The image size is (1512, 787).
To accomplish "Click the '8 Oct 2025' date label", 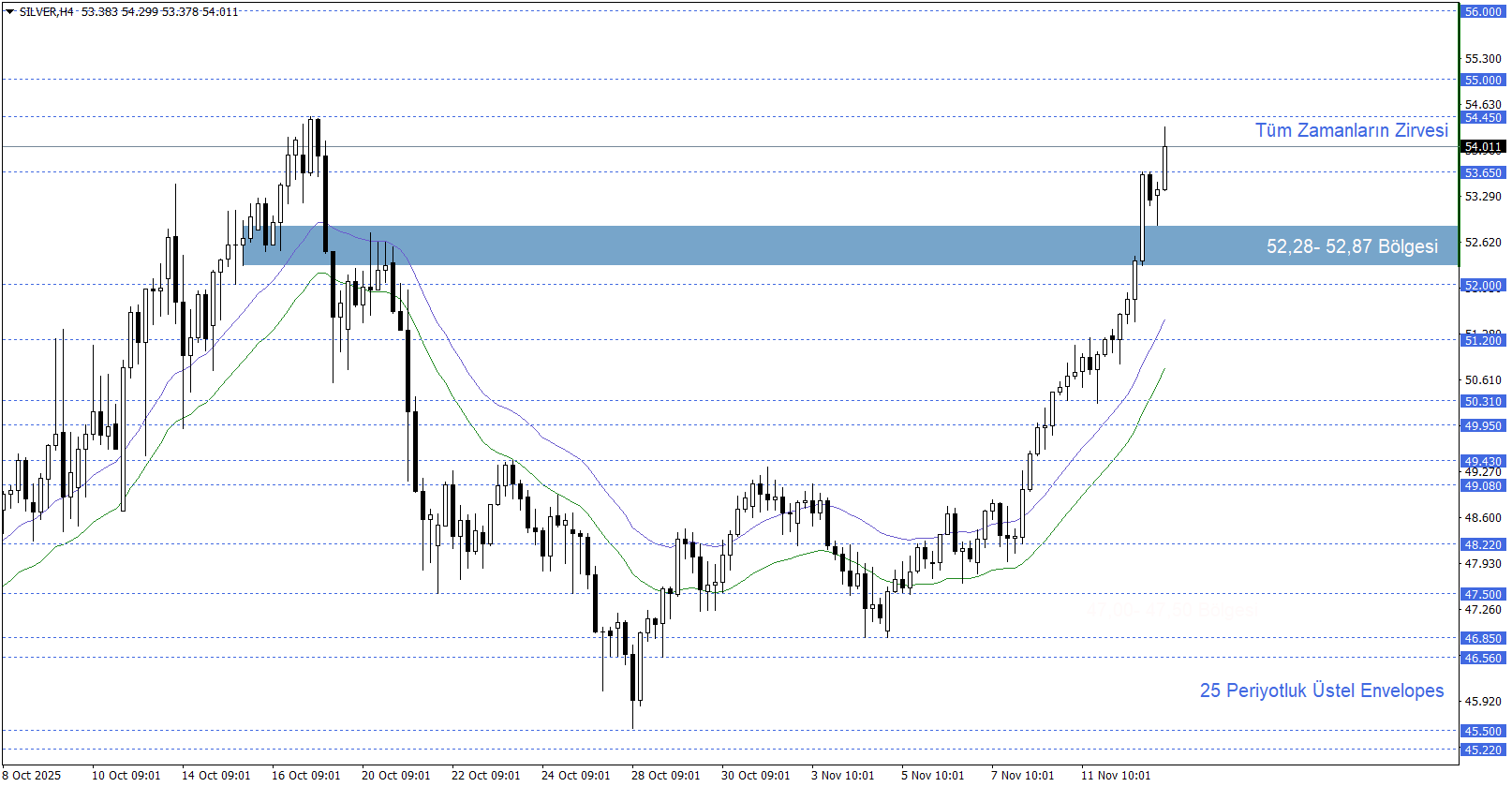I will tap(32, 775).
